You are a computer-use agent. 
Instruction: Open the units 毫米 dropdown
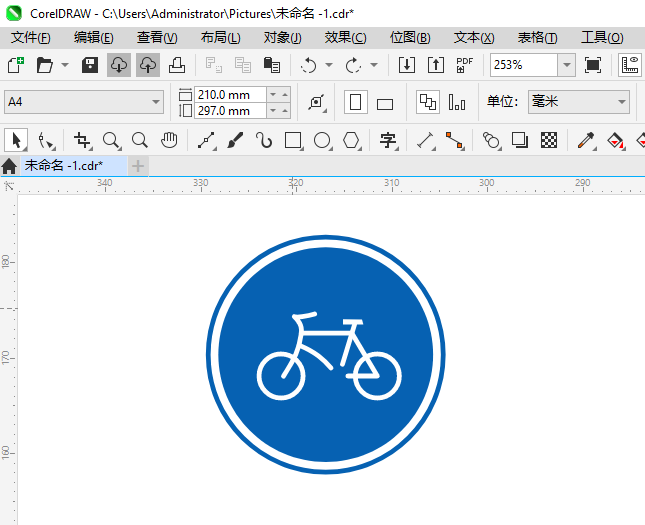pyautogui.click(x=579, y=102)
